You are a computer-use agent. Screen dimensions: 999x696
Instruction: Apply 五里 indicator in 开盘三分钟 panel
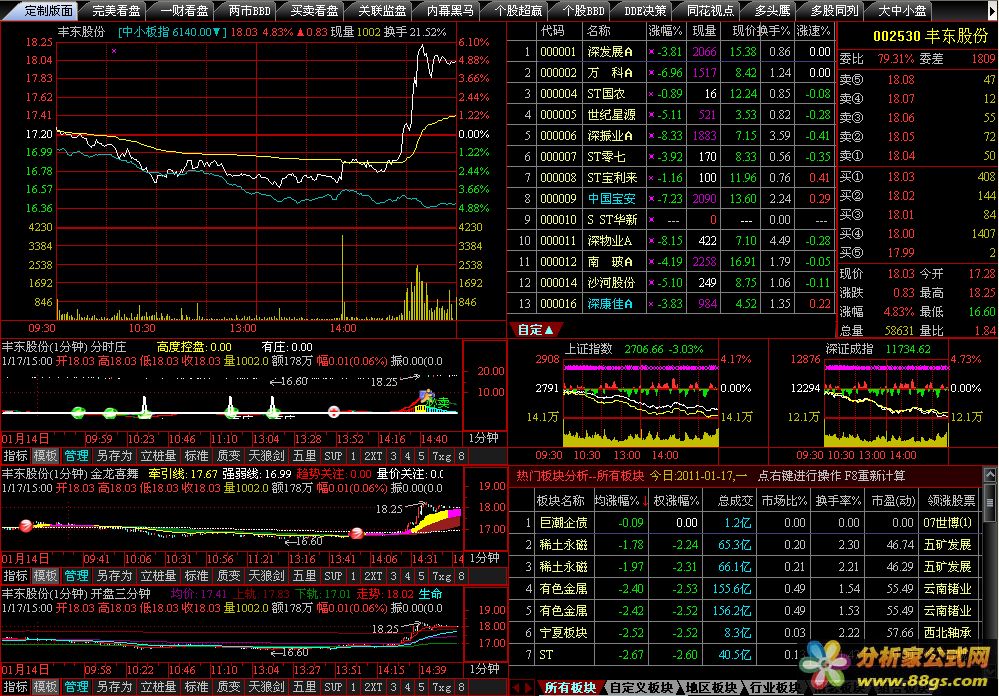coord(304,687)
